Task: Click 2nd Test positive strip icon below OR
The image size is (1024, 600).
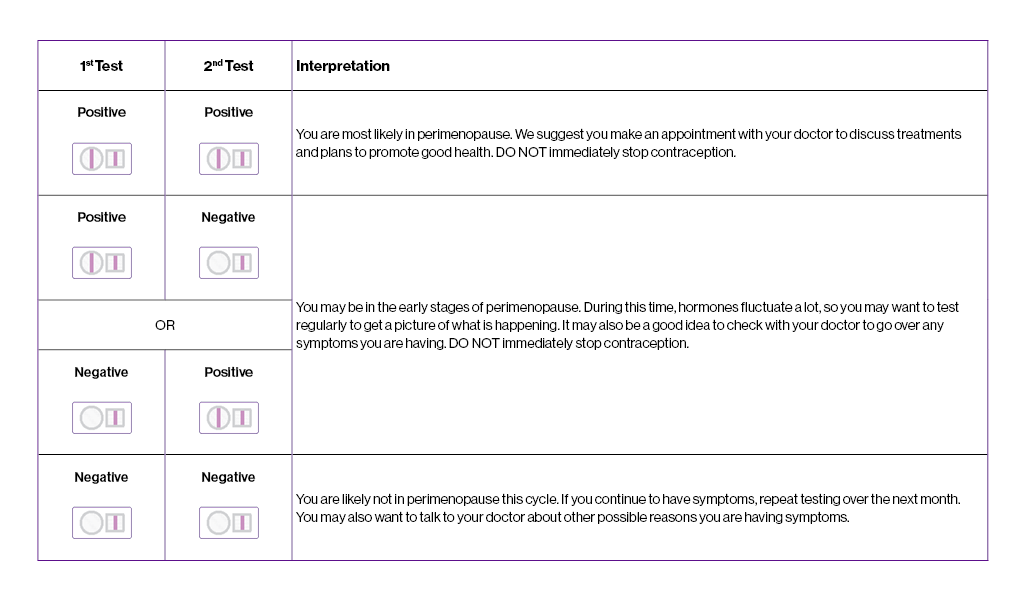Action: (x=229, y=418)
